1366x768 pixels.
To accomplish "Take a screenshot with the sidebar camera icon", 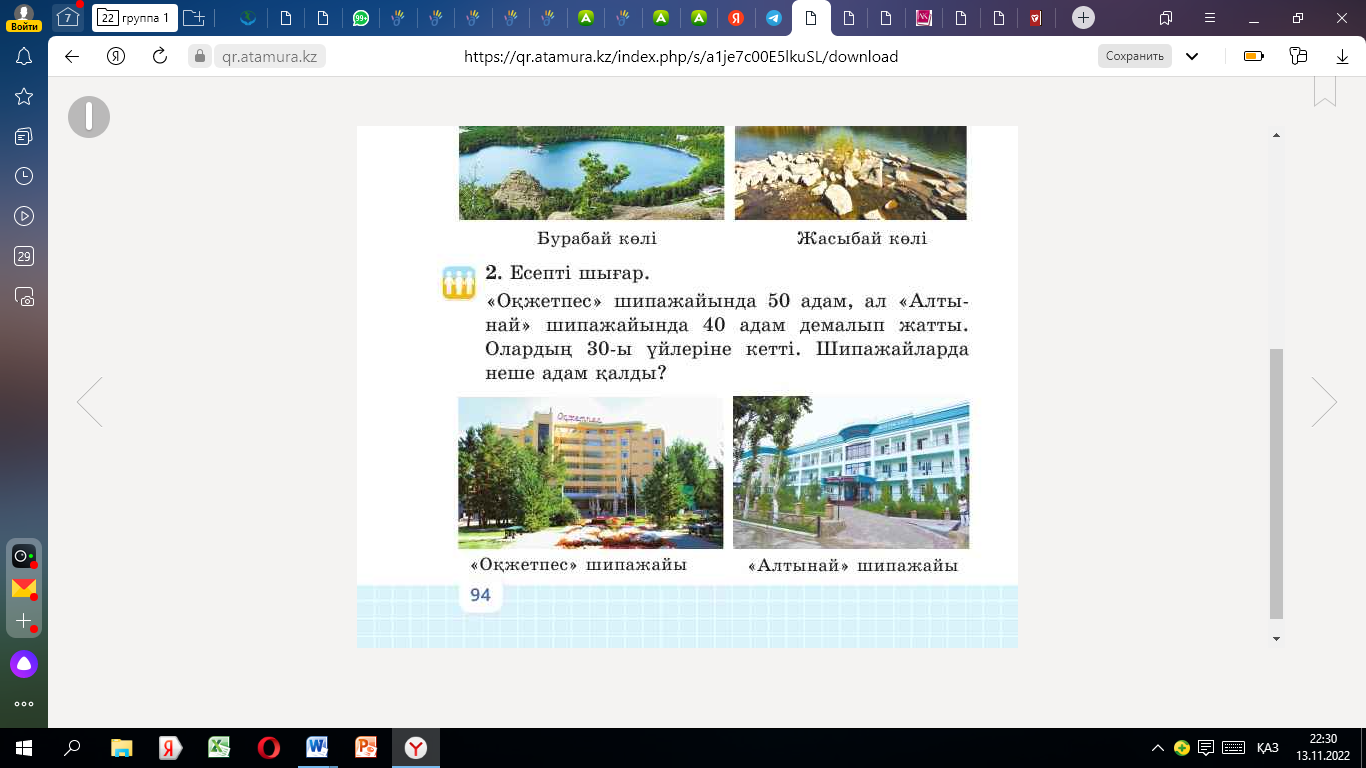I will [x=24, y=297].
